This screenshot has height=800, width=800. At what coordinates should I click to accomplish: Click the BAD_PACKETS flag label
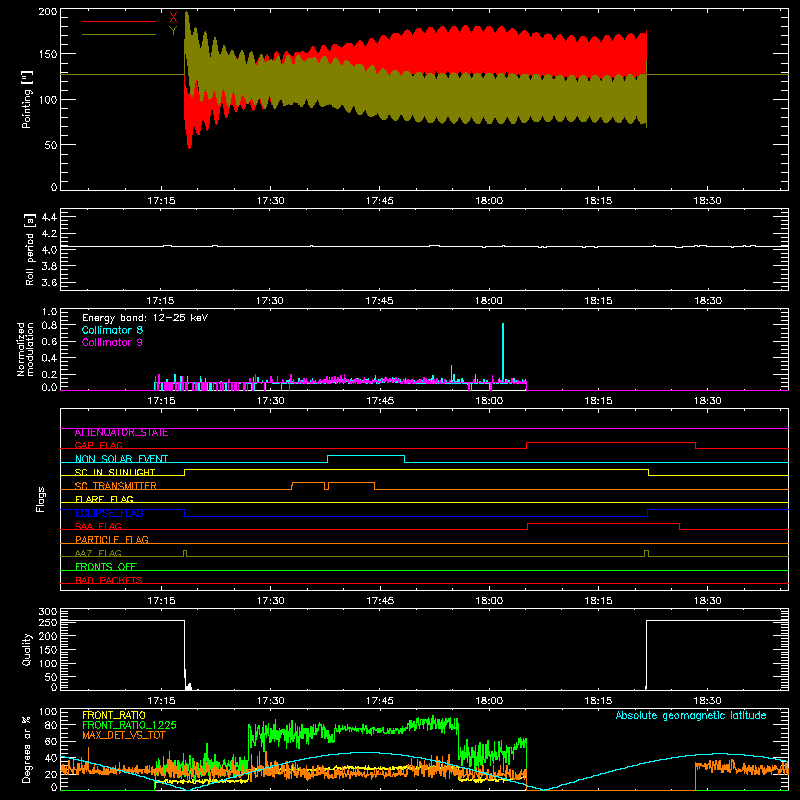click(x=109, y=580)
